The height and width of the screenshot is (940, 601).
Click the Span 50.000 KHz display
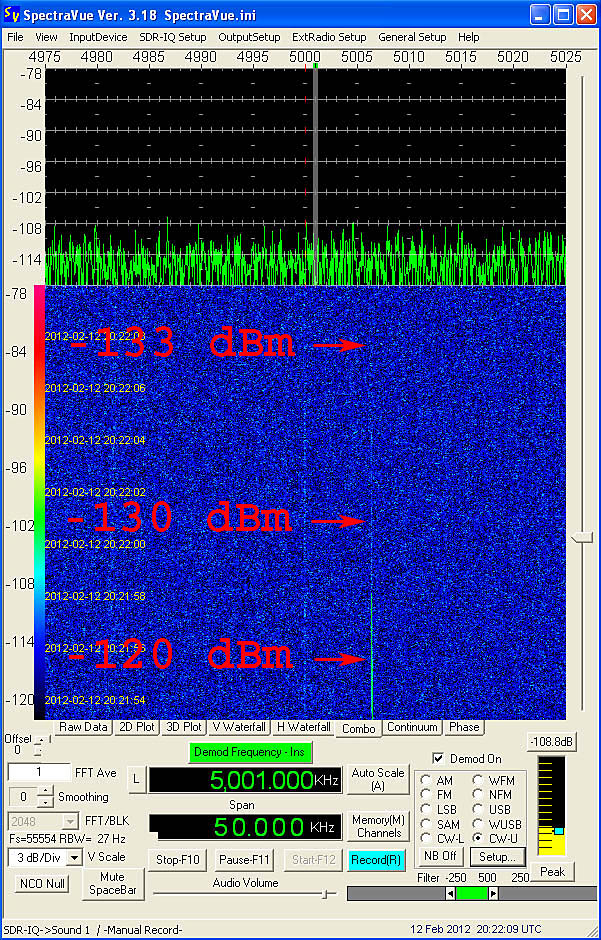245,827
